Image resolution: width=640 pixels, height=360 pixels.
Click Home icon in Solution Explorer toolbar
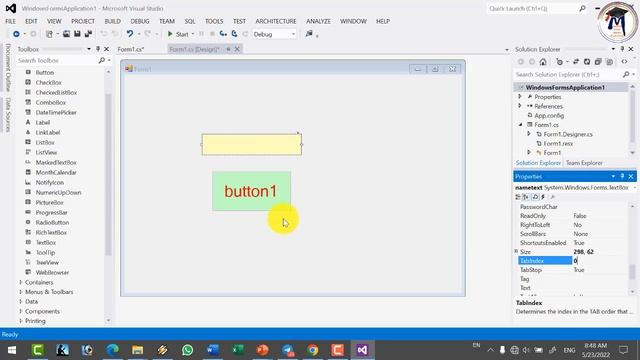(x=543, y=62)
